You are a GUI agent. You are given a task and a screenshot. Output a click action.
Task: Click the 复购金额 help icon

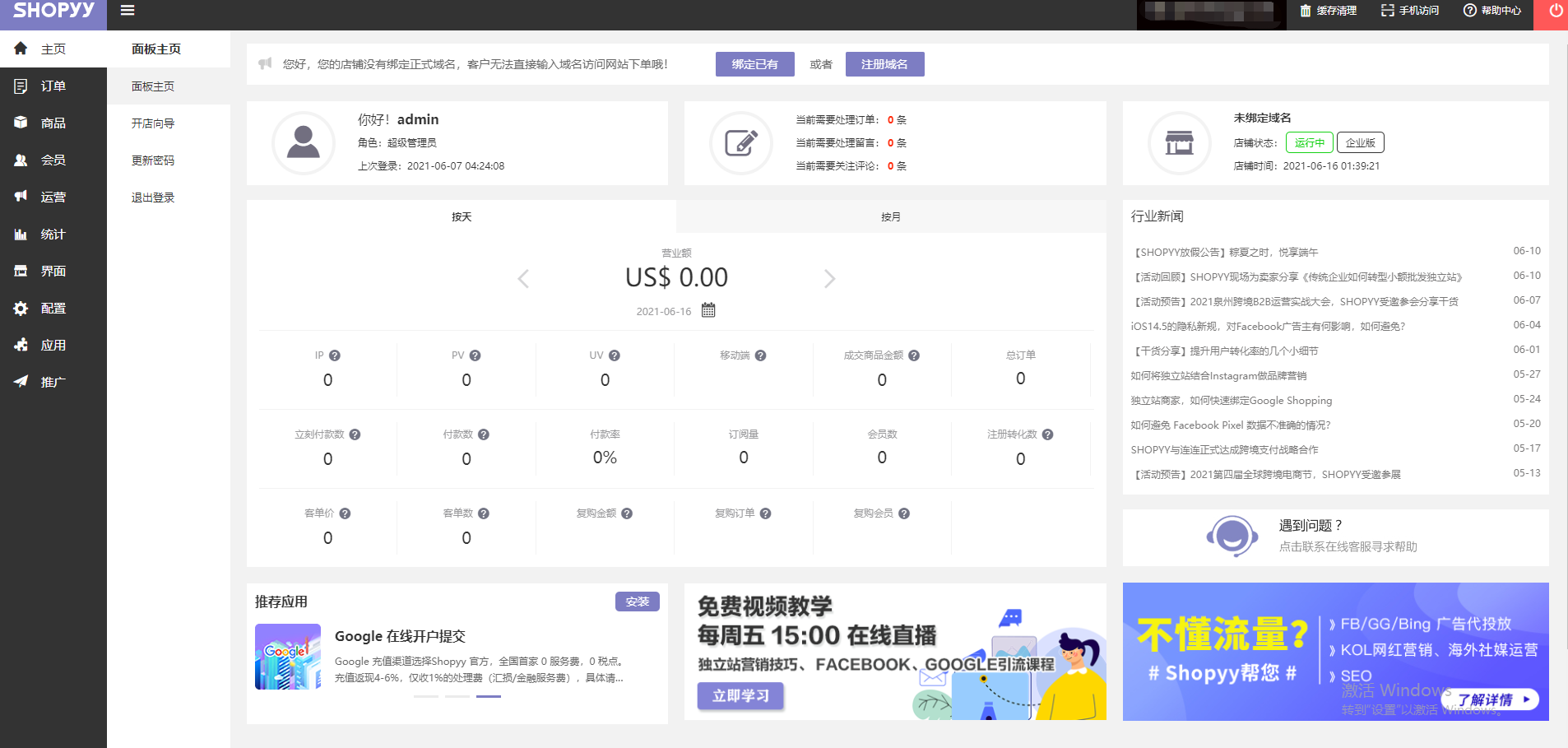(x=627, y=513)
